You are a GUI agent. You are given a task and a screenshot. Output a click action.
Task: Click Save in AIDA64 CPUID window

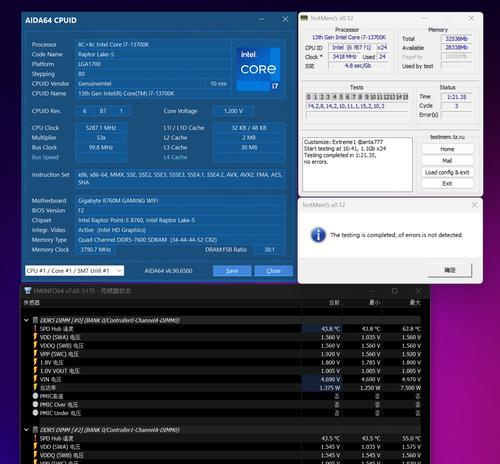[x=232, y=271]
